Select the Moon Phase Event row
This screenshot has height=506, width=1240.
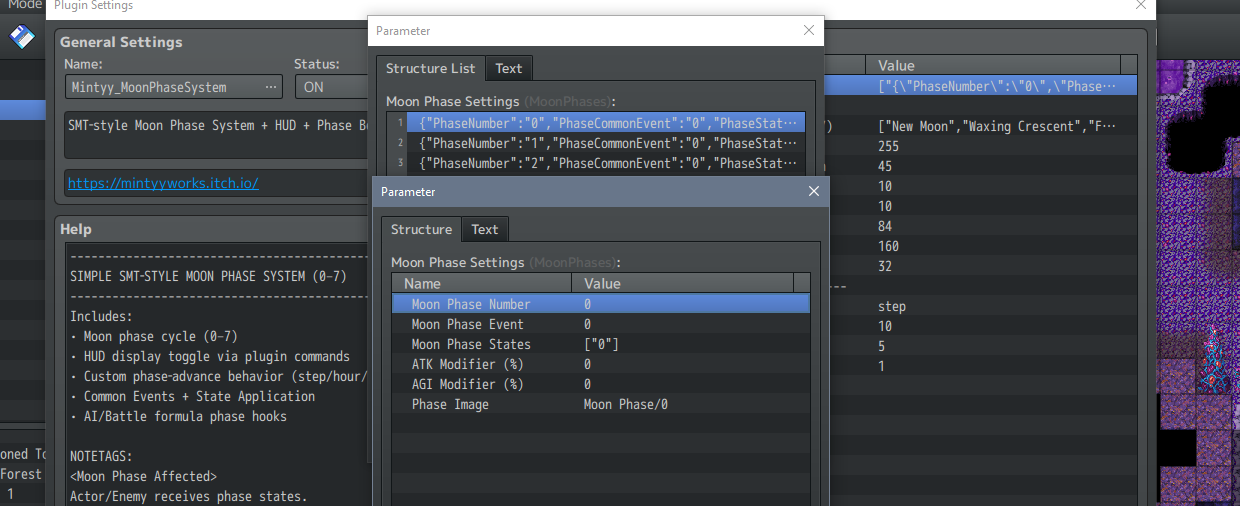(x=600, y=324)
